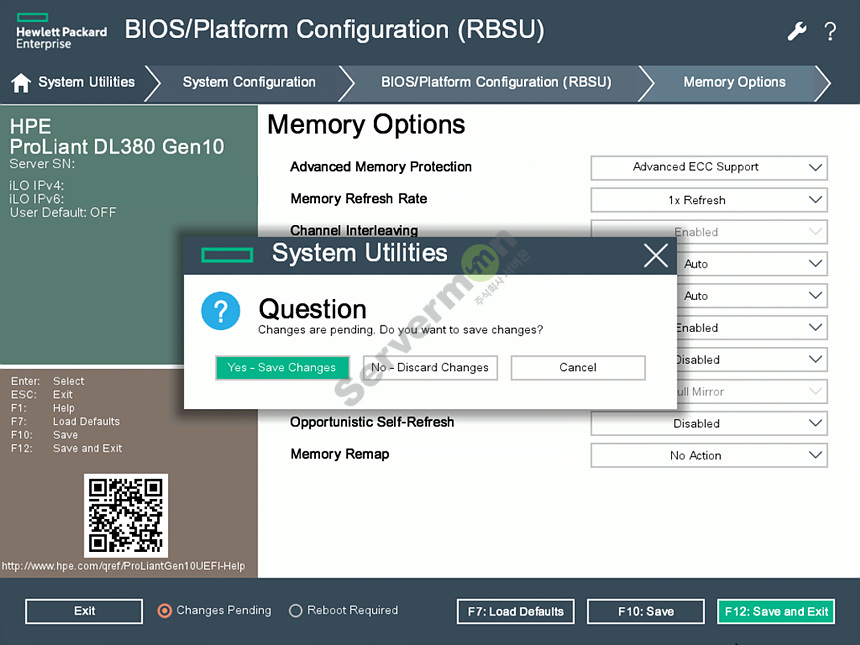The width and height of the screenshot is (860, 645).
Task: Go to System Utilities breadcrumb
Action: tap(86, 82)
